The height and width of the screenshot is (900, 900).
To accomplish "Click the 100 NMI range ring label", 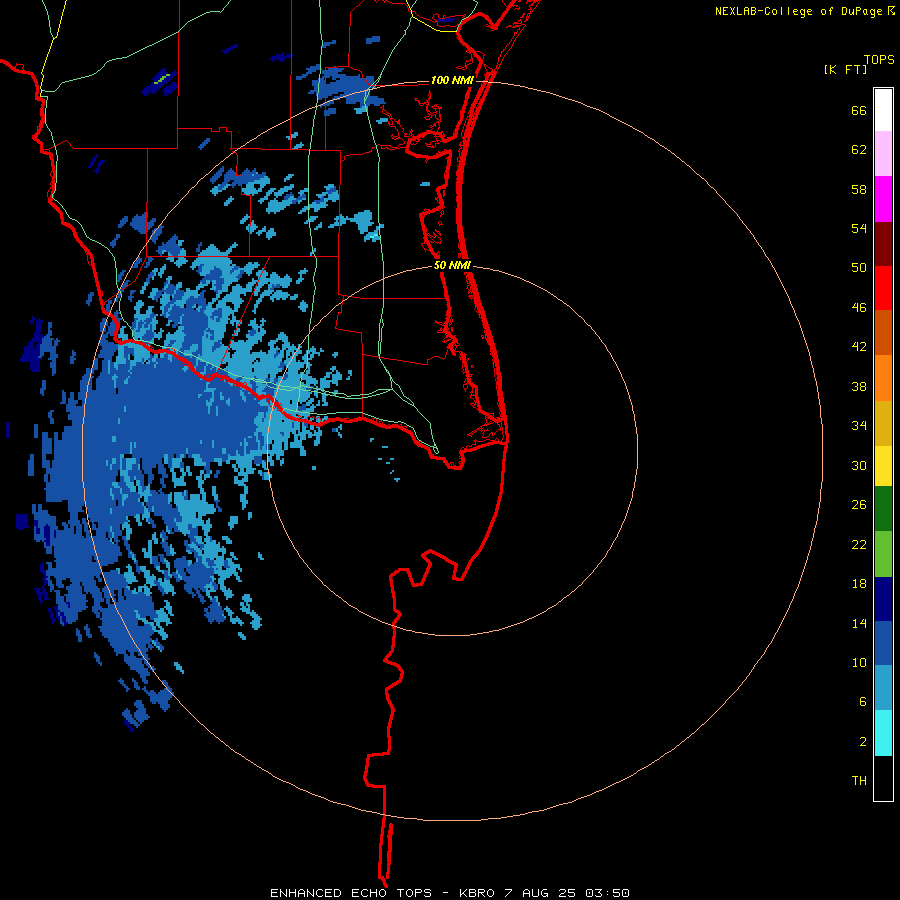I will (452, 80).
